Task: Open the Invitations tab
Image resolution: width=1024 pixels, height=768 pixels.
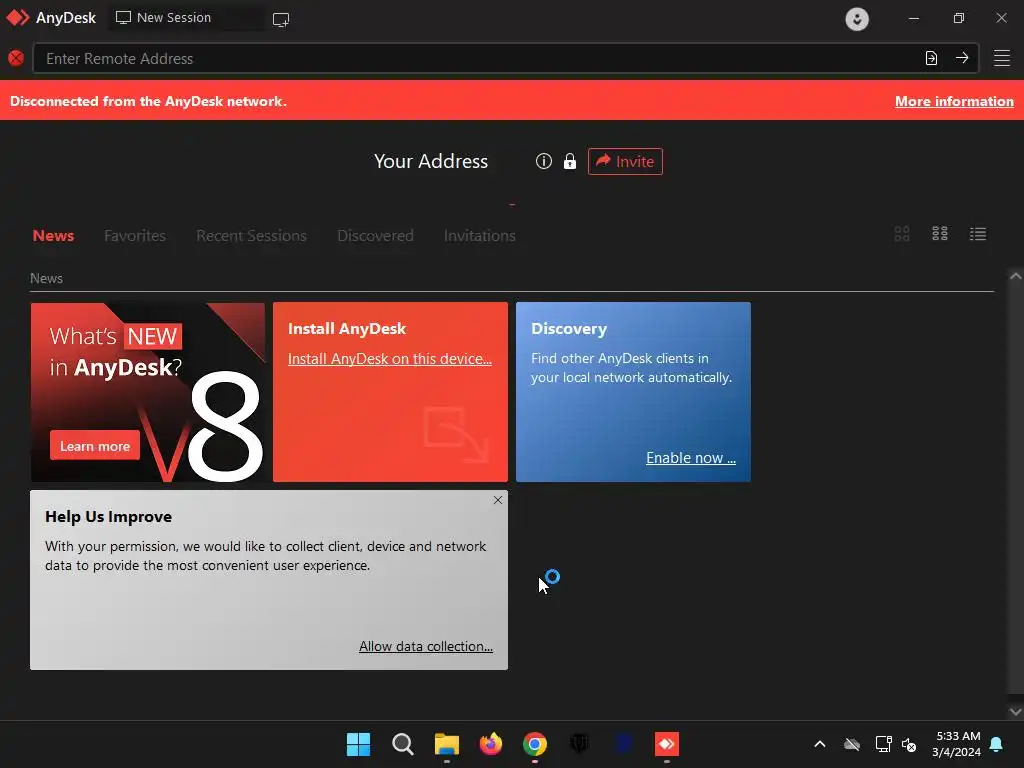Action: (x=480, y=236)
